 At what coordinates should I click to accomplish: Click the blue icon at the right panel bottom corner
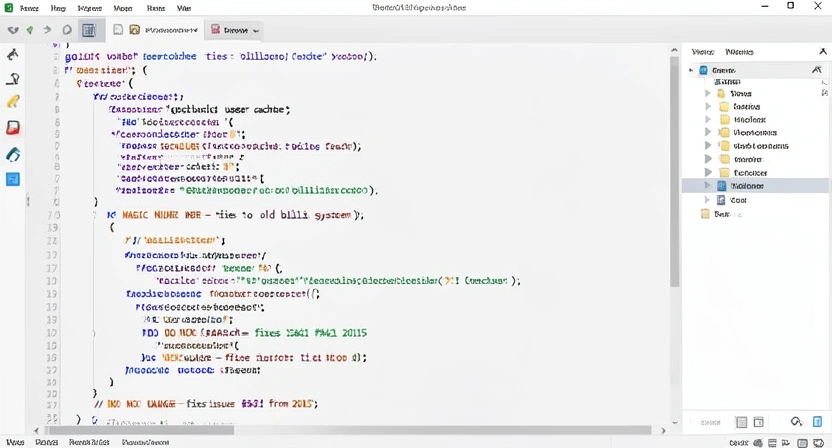pos(818,422)
